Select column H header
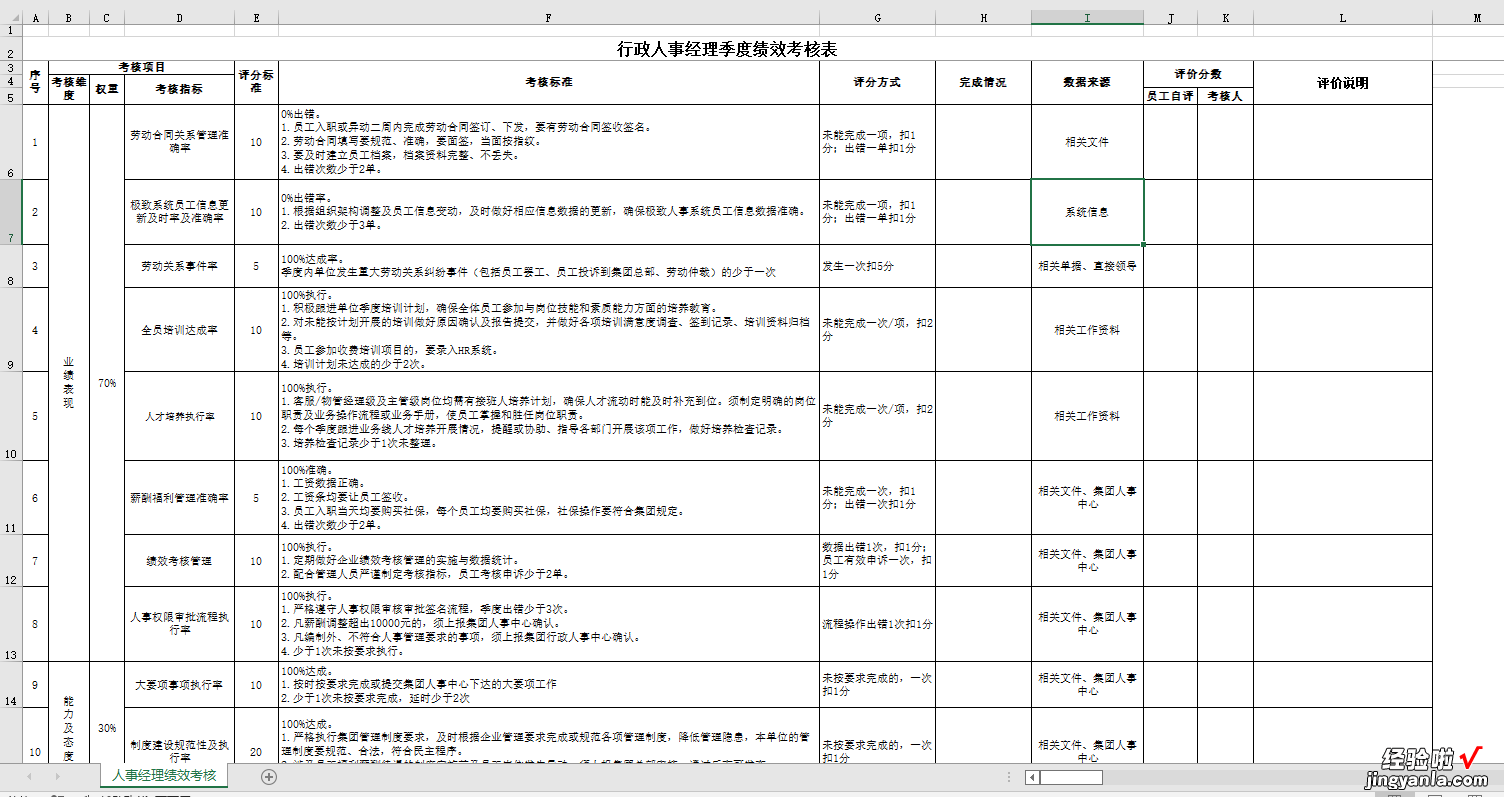This screenshot has width=1504, height=797. (x=983, y=17)
